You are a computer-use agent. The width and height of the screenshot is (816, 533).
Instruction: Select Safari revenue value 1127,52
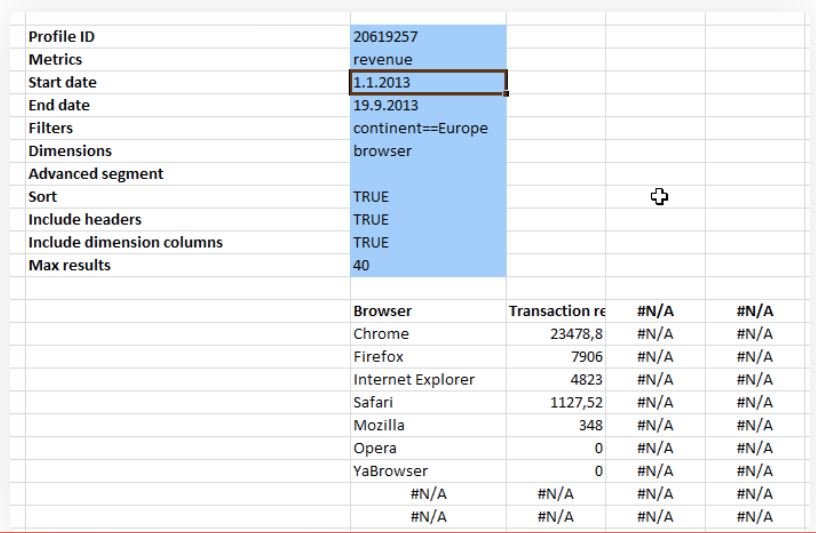(556, 403)
